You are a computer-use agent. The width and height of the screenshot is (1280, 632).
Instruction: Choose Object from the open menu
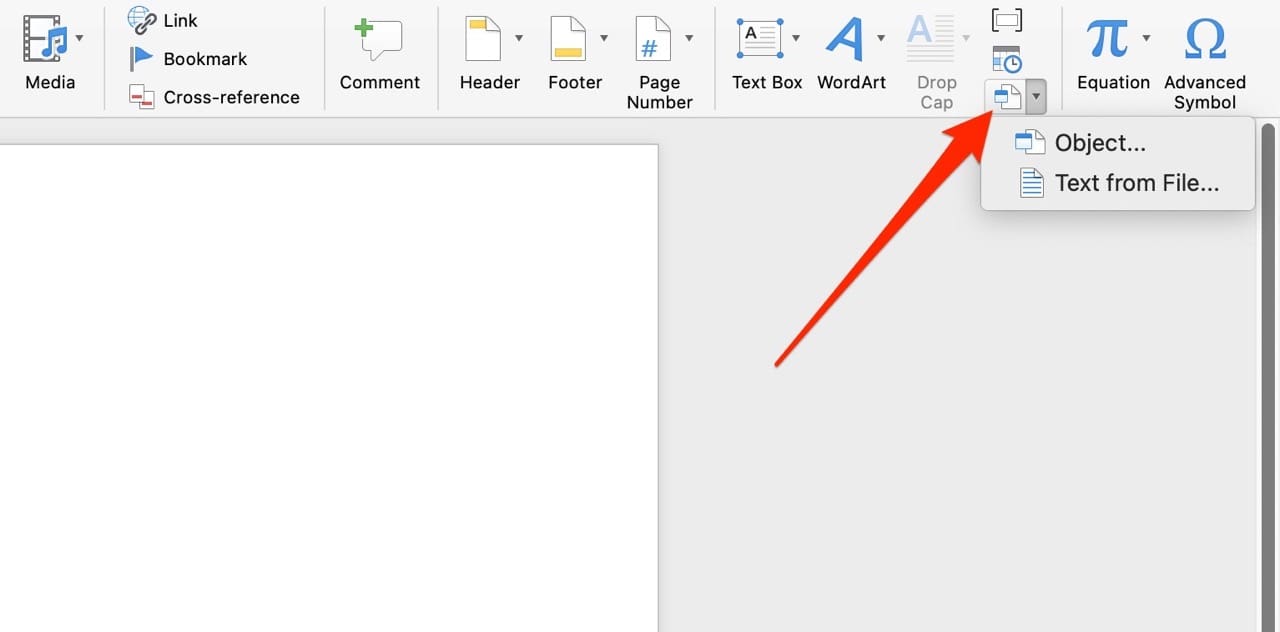(x=1100, y=142)
